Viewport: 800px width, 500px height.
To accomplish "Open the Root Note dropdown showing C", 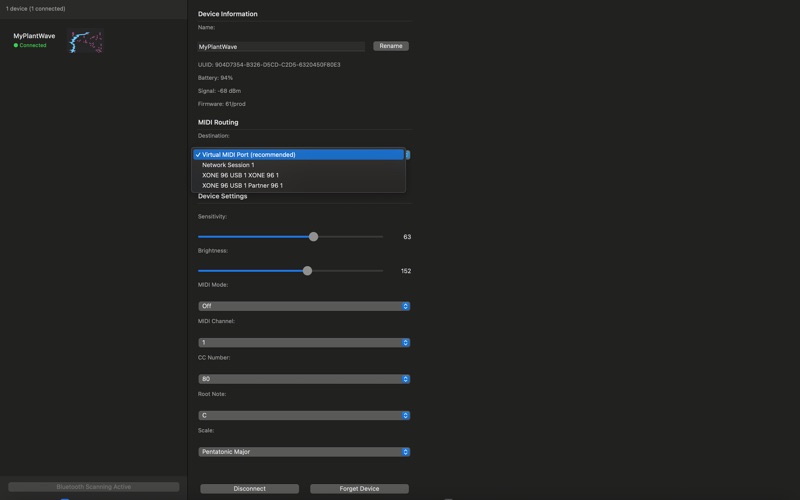I will tap(304, 415).
